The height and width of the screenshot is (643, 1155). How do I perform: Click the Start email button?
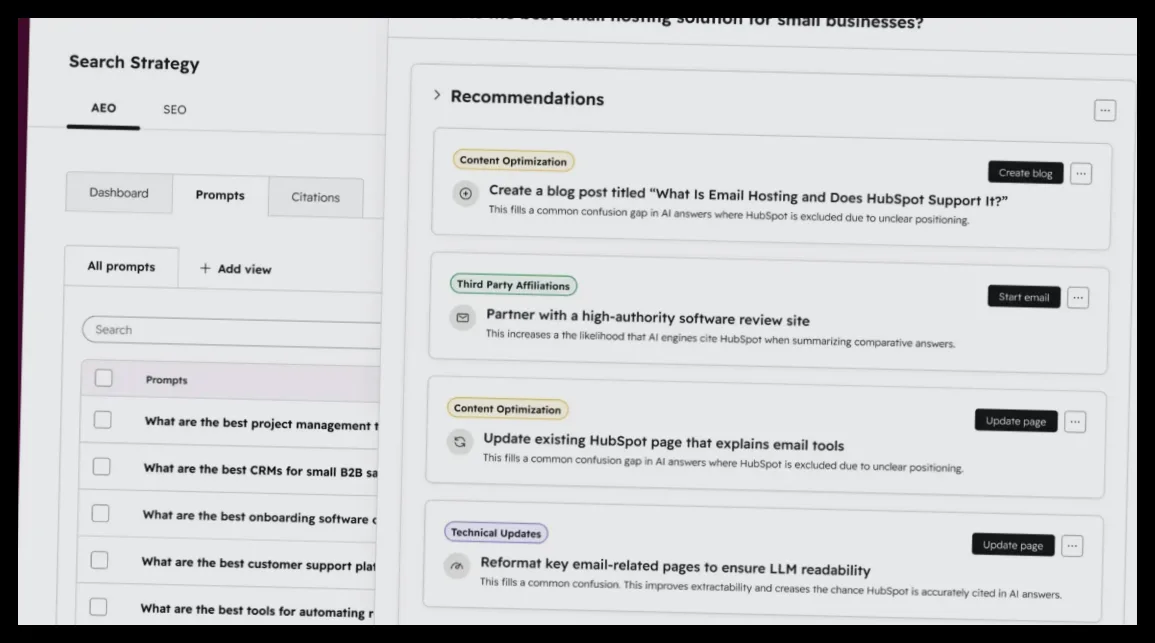coord(1024,297)
